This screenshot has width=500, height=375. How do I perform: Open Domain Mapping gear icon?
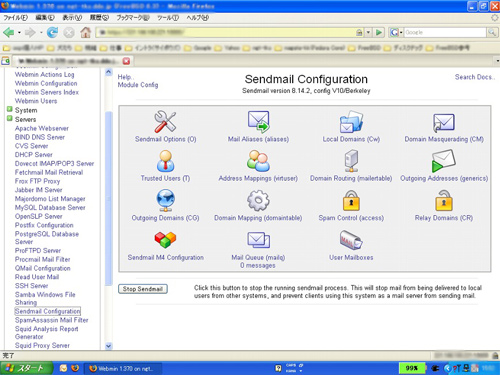point(258,200)
